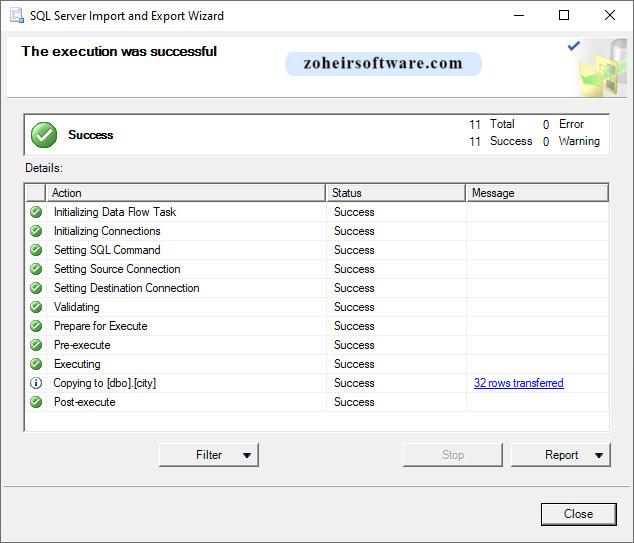The image size is (634, 543).
Task: Click the Success status of Validating row
Action: pyautogui.click(x=354, y=307)
